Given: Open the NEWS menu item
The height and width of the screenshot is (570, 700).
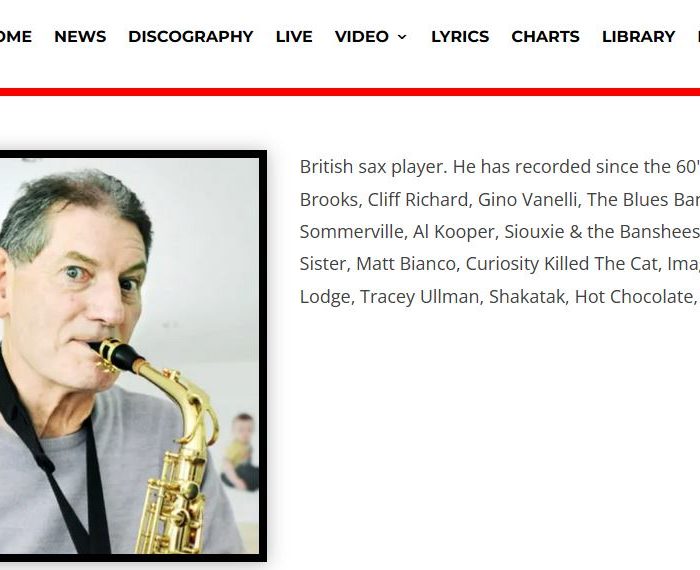Looking at the screenshot, I should click(80, 37).
